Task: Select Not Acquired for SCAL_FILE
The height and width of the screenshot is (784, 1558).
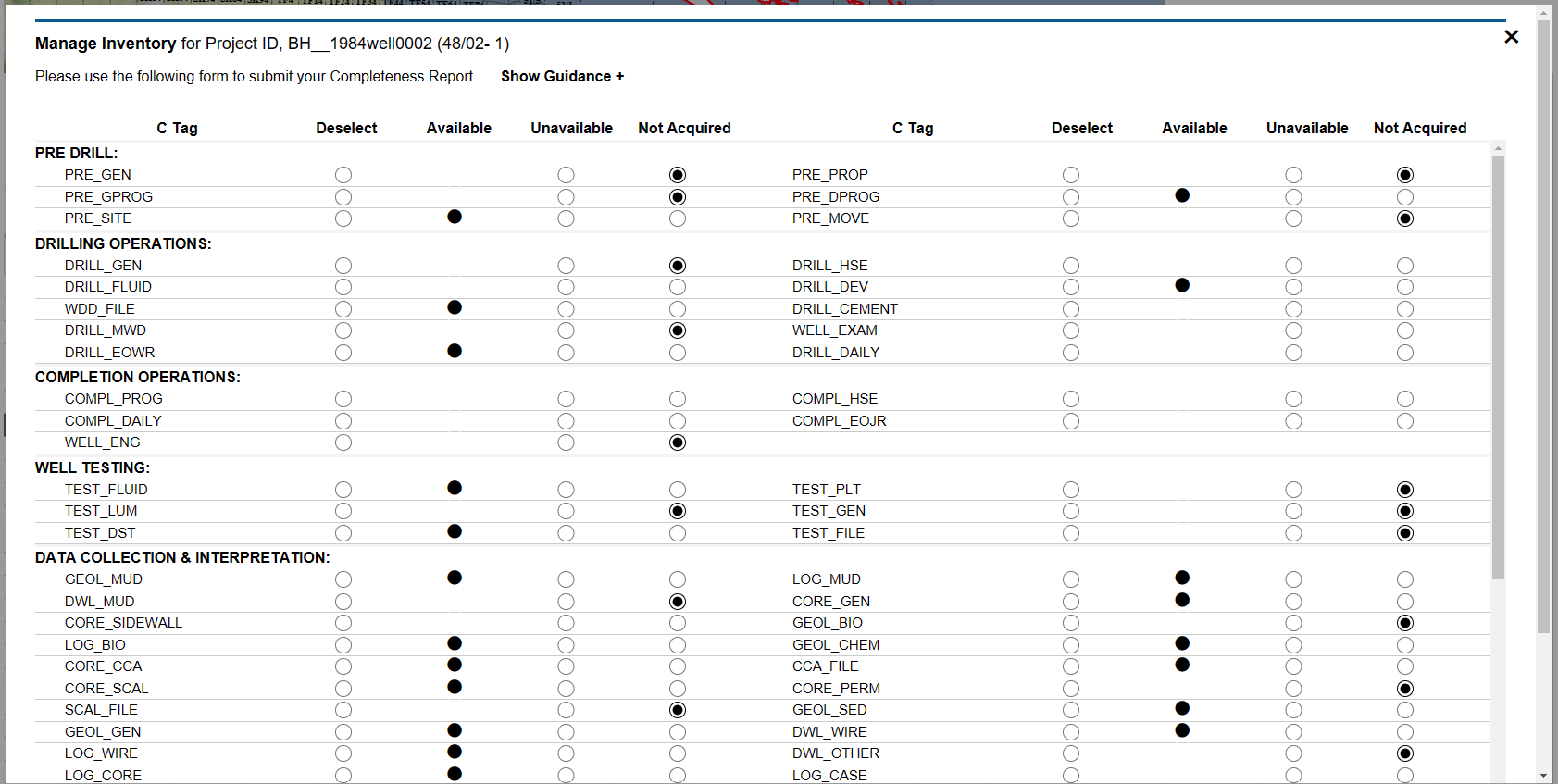Action: [x=678, y=710]
